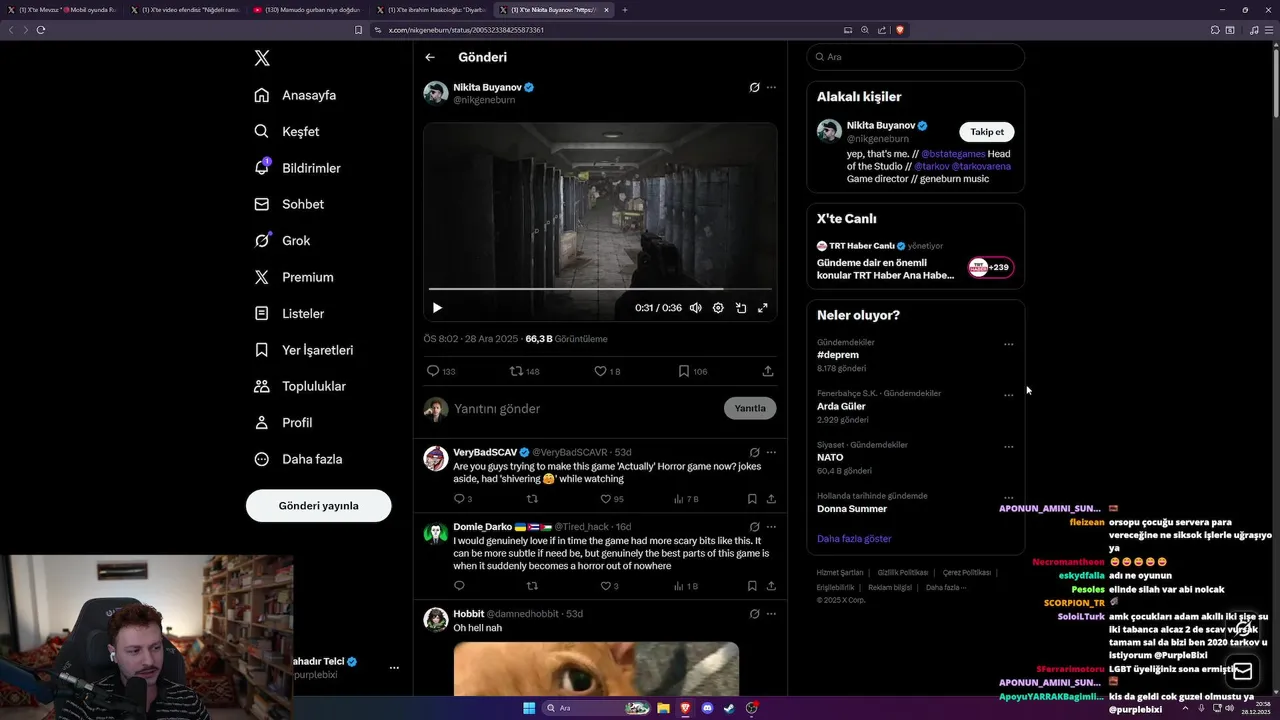Repost the post with 148 reposts
Viewport: 1280px width, 720px height.
pyautogui.click(x=525, y=371)
